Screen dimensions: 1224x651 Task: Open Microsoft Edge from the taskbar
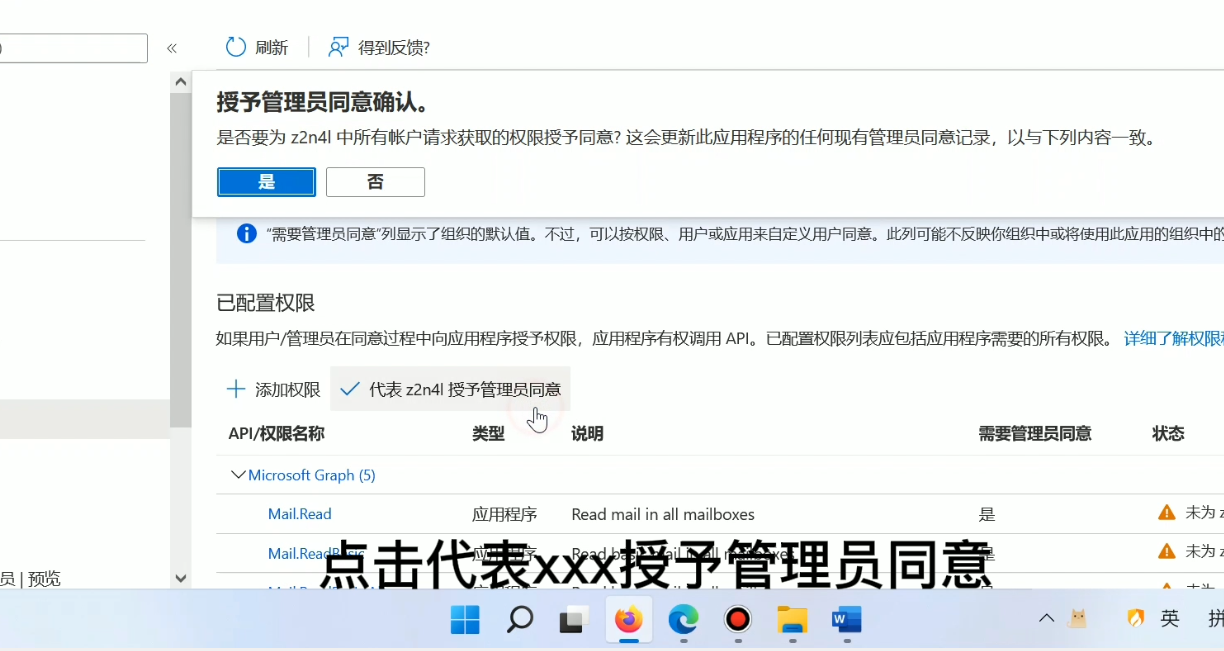(683, 620)
